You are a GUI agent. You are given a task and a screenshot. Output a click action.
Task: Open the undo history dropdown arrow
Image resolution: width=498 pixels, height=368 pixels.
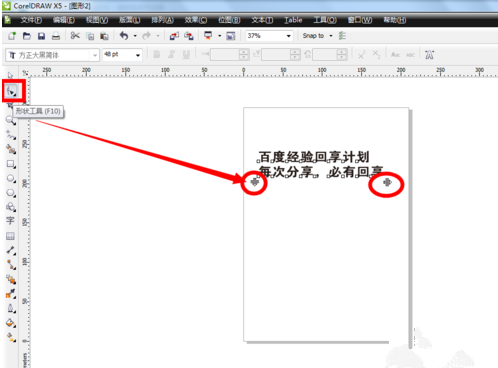(x=135, y=36)
